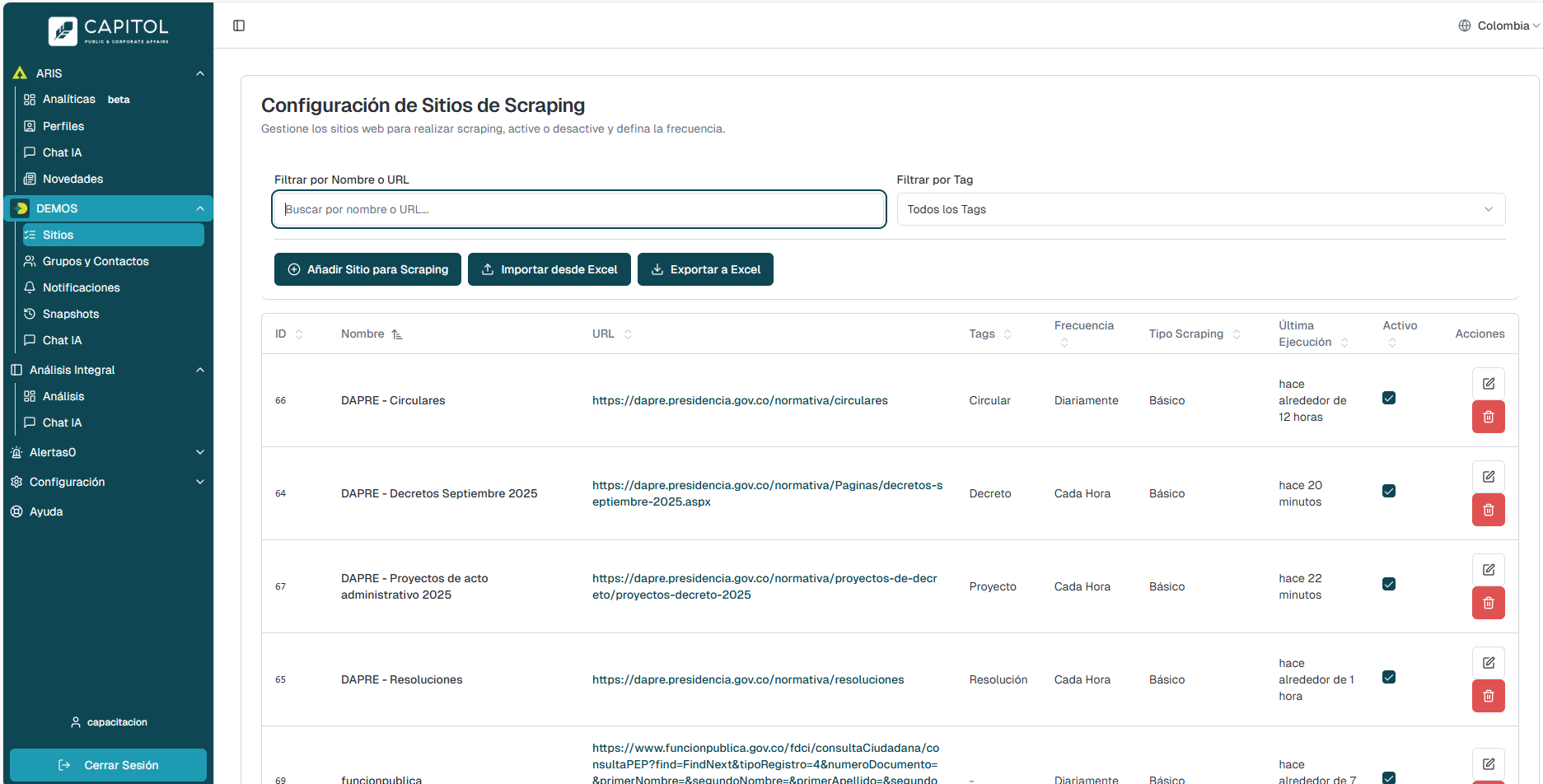
Task: Sort the table by the ID column
Action: click(x=299, y=334)
